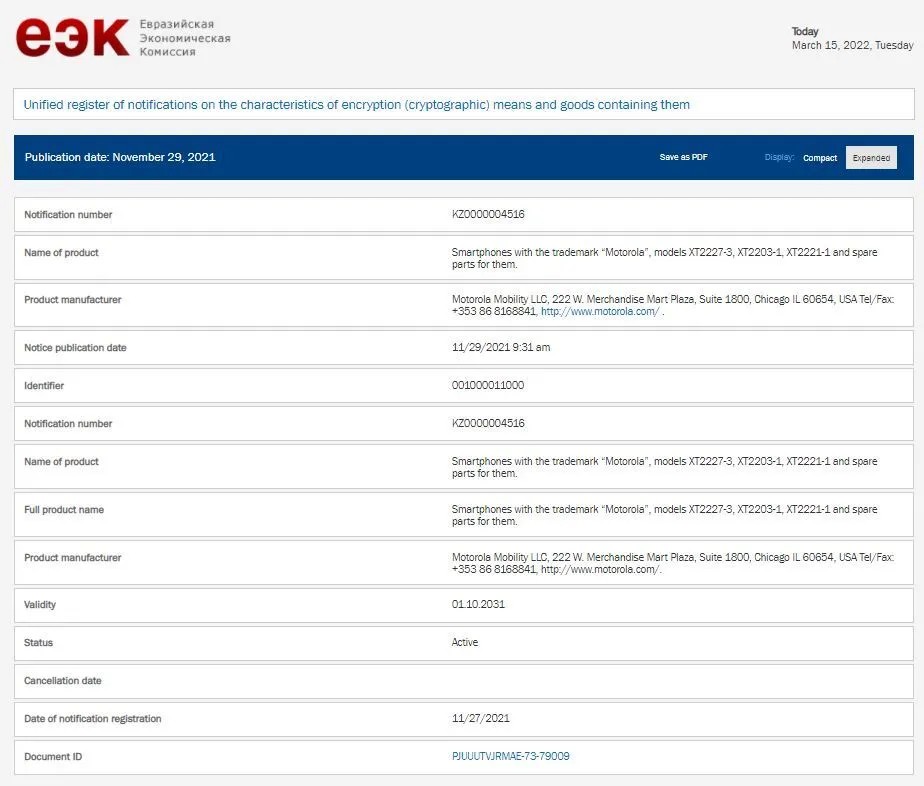This screenshot has height=786, width=924.
Task: Open the motorola.com link under Notice publication date
Action: tap(600, 311)
